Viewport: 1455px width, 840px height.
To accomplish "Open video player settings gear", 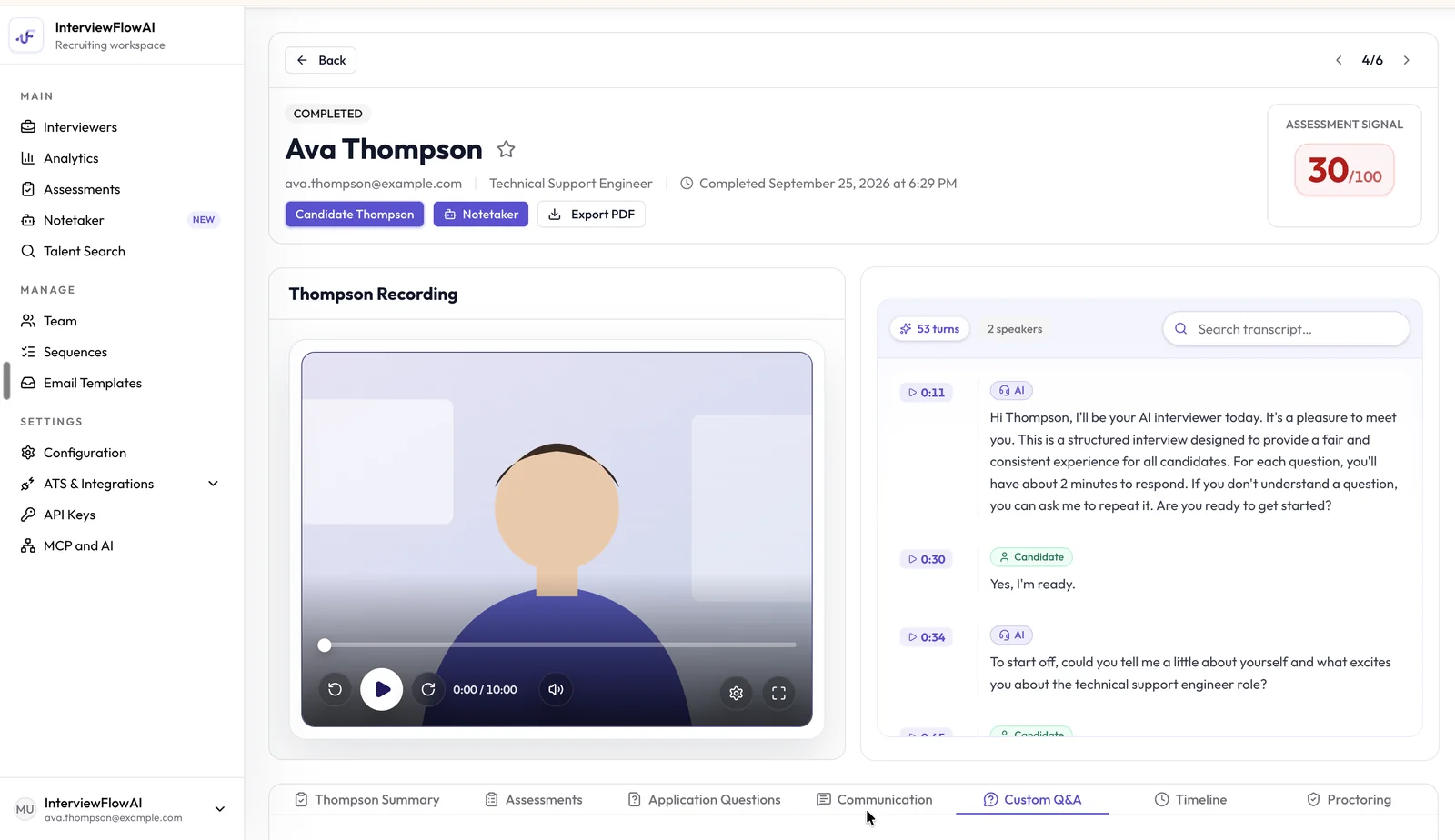I will click(737, 693).
